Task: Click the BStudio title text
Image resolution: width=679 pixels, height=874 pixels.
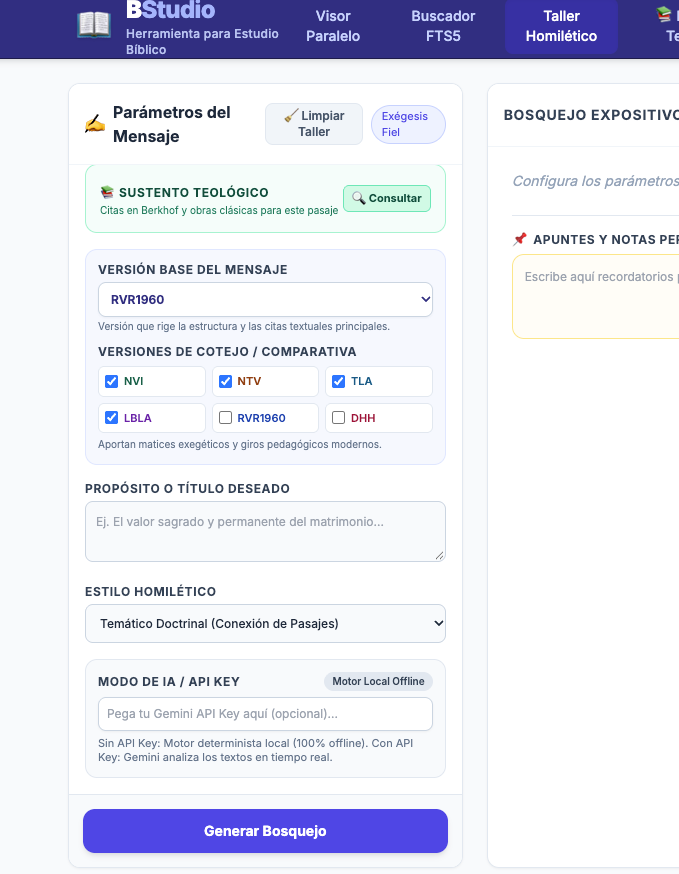Action: [x=171, y=9]
